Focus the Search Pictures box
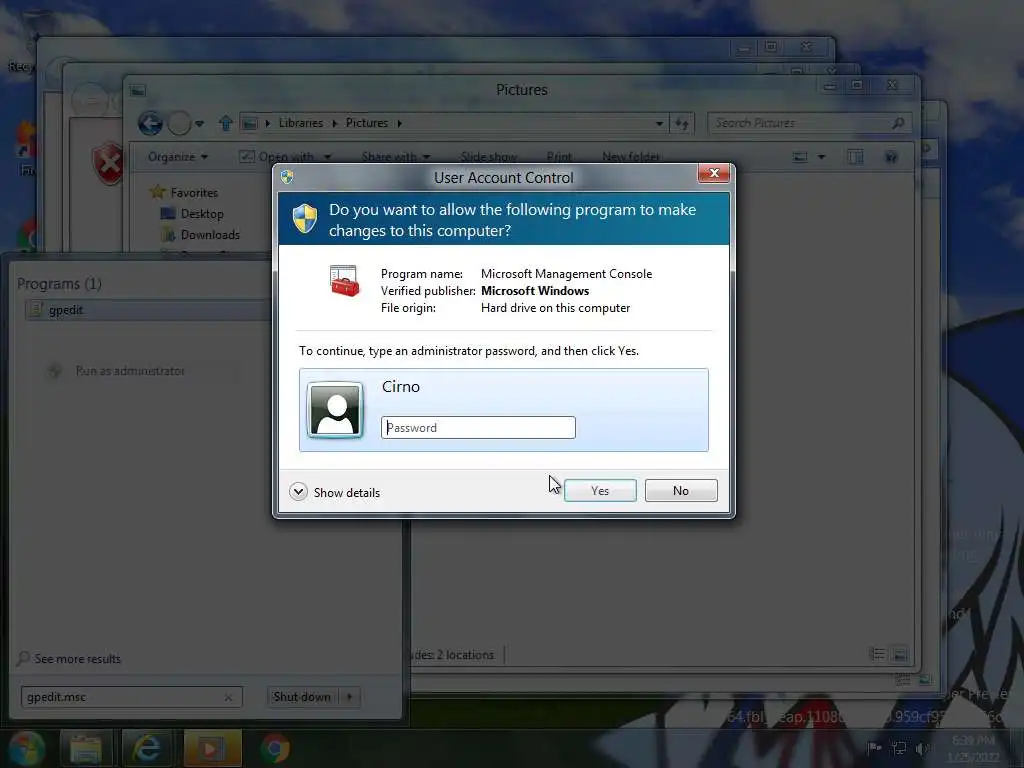 coord(809,123)
